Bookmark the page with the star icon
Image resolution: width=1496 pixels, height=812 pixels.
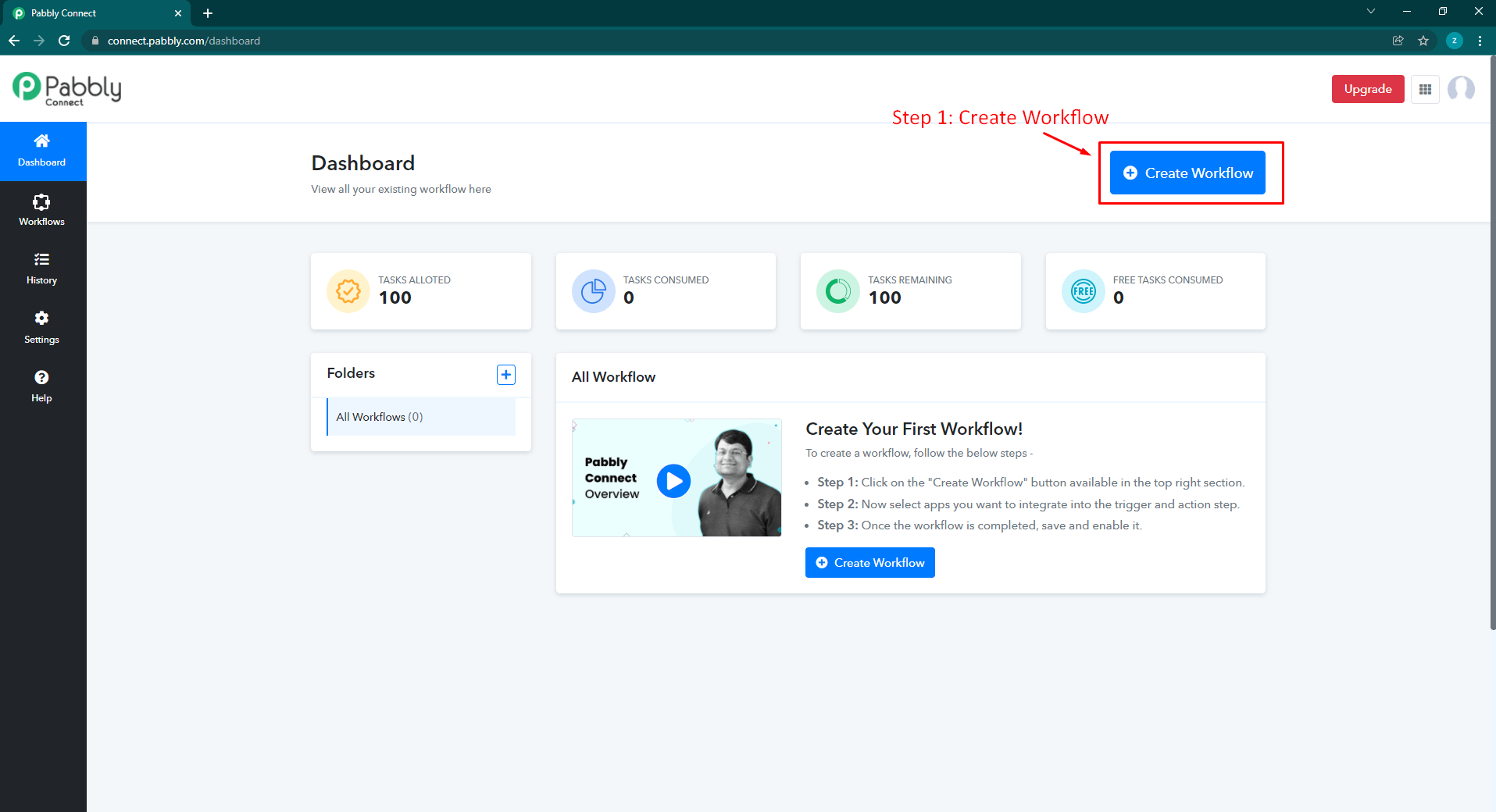1423,41
